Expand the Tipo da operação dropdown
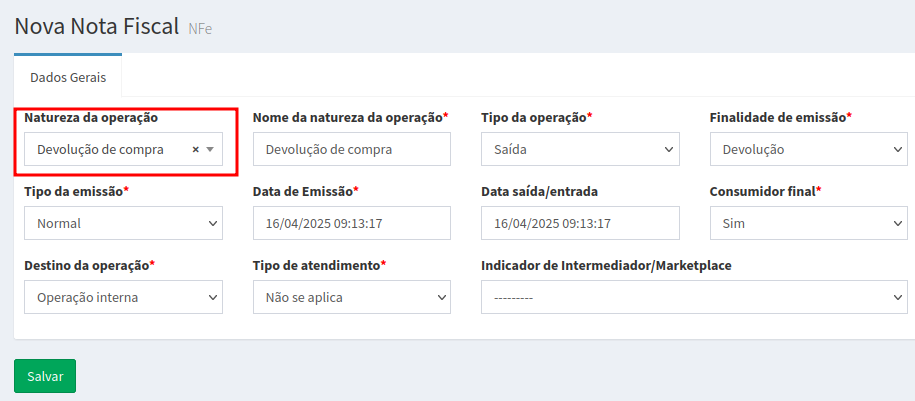 579,150
